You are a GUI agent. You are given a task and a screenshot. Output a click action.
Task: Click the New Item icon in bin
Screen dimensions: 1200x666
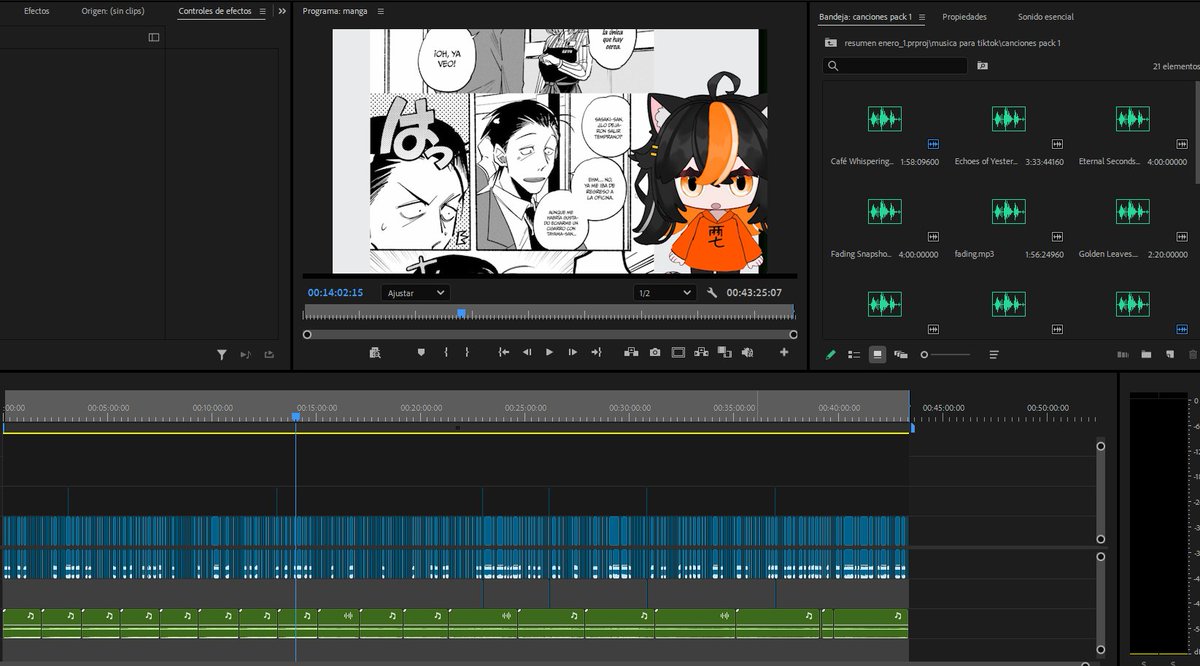1169,354
